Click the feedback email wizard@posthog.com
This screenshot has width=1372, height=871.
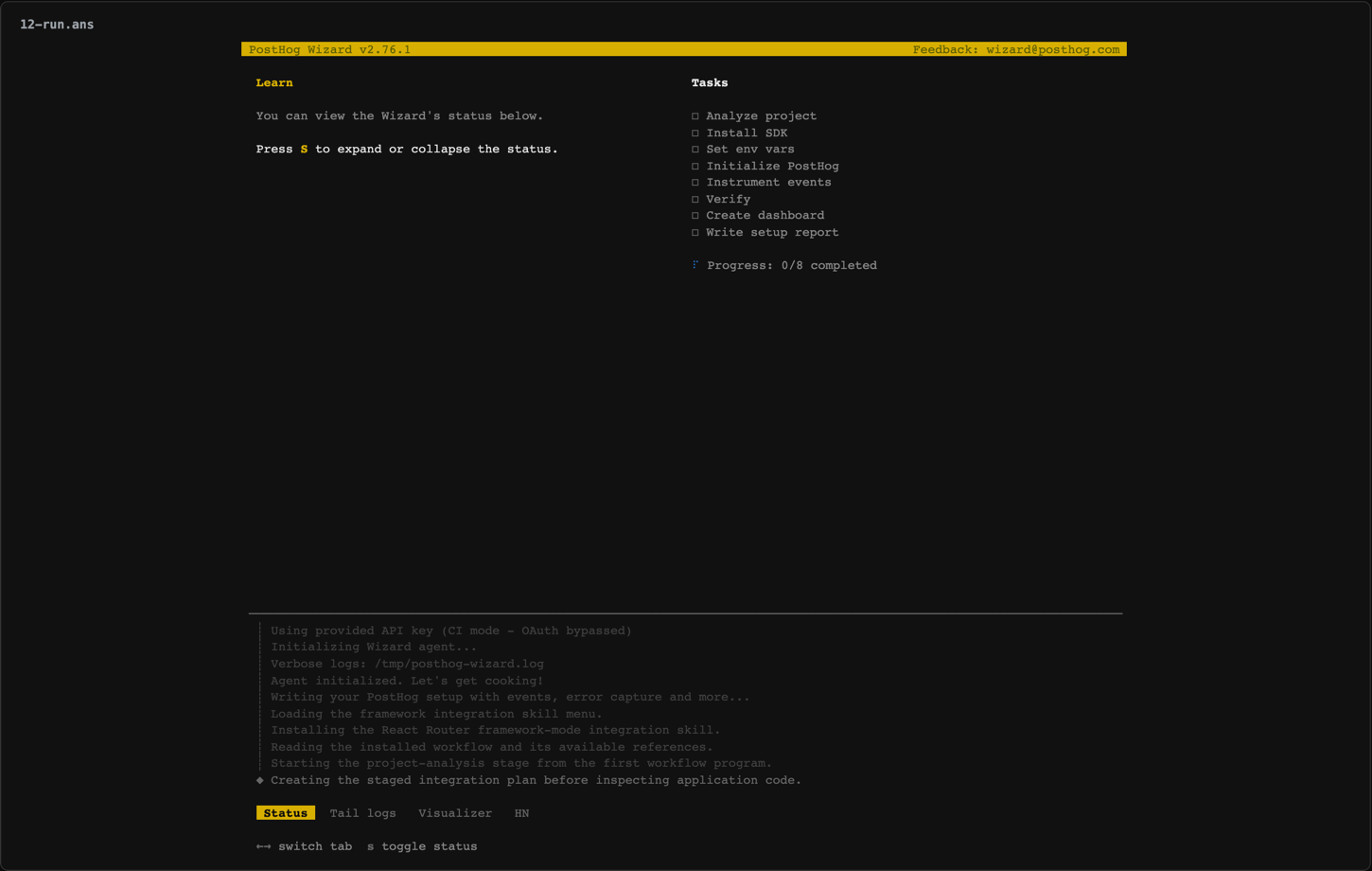[1052, 49]
